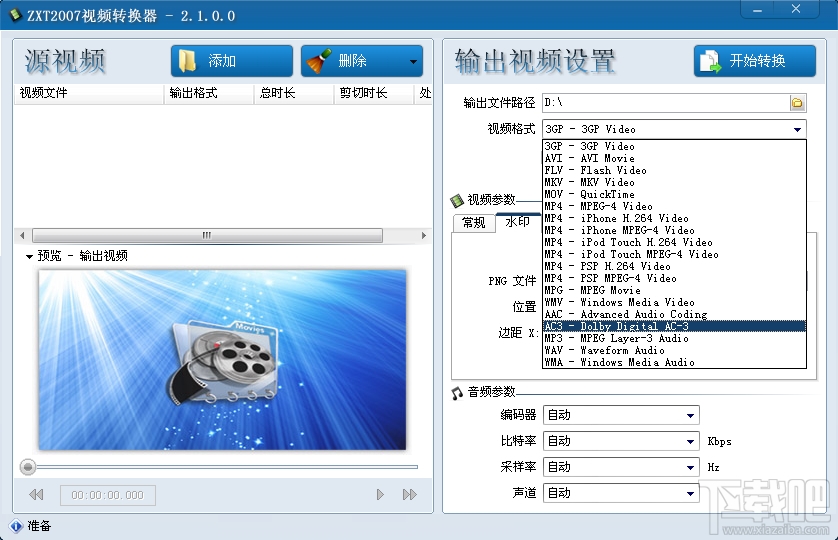Click the scrollbar left arrow in source list
The height and width of the screenshot is (540, 838).
22,235
